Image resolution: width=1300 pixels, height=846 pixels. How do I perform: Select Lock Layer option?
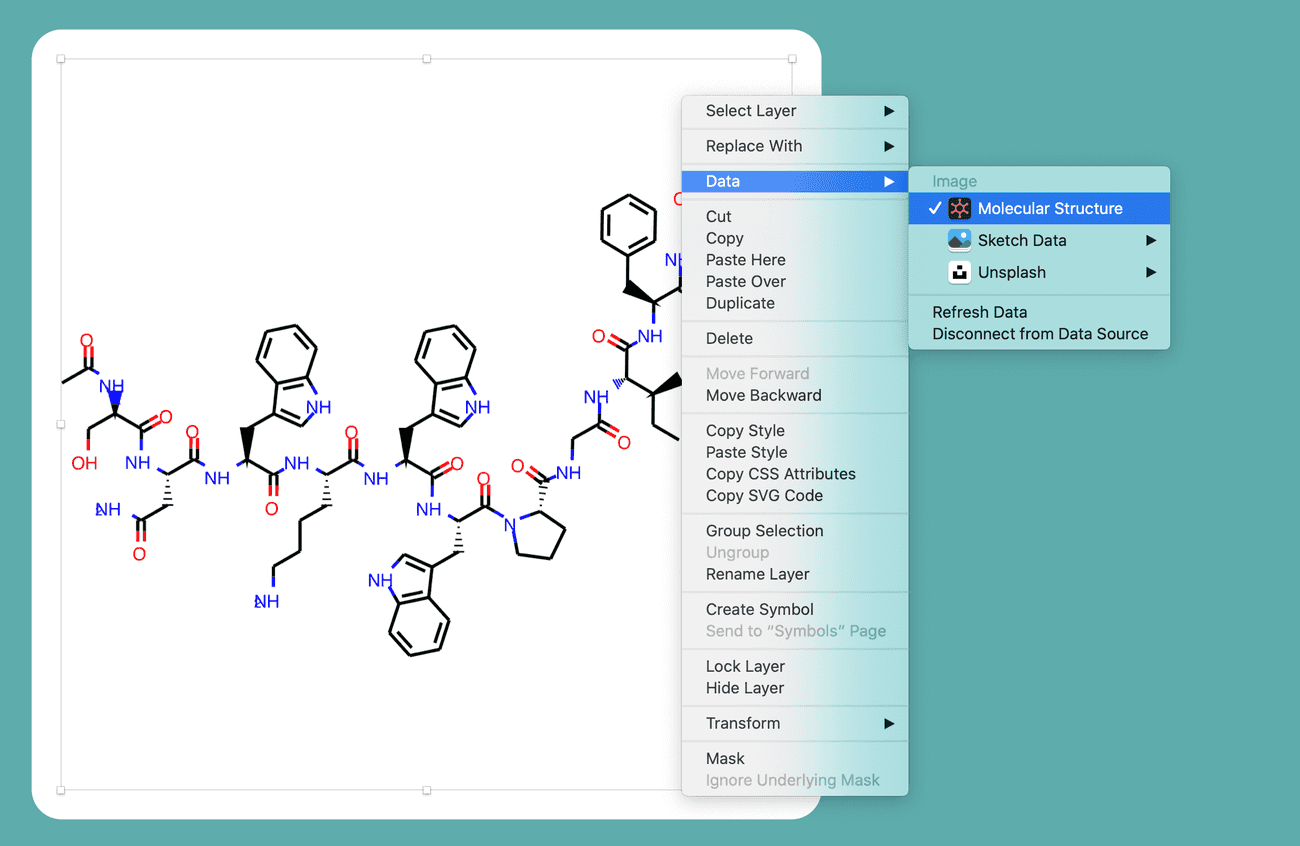pos(745,666)
